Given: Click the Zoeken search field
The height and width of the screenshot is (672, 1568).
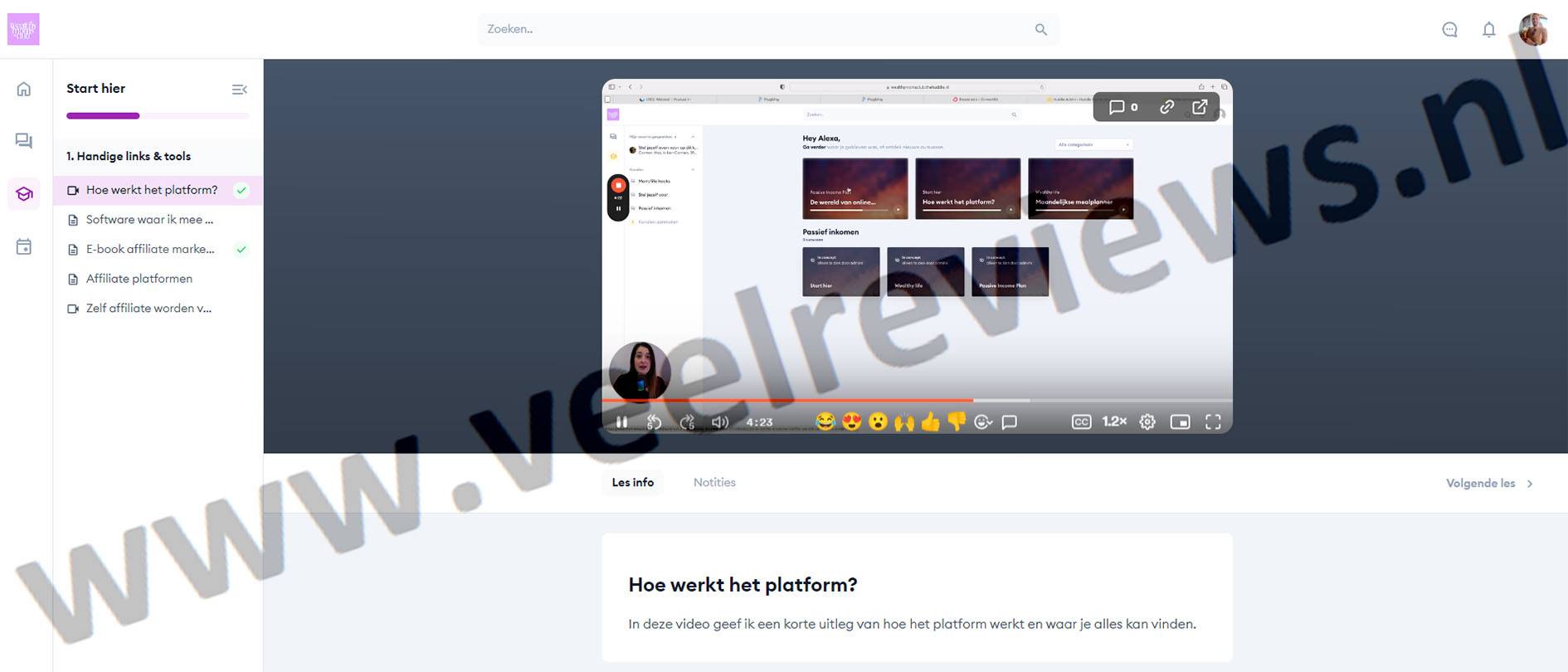Looking at the screenshot, I should tap(755, 29).
